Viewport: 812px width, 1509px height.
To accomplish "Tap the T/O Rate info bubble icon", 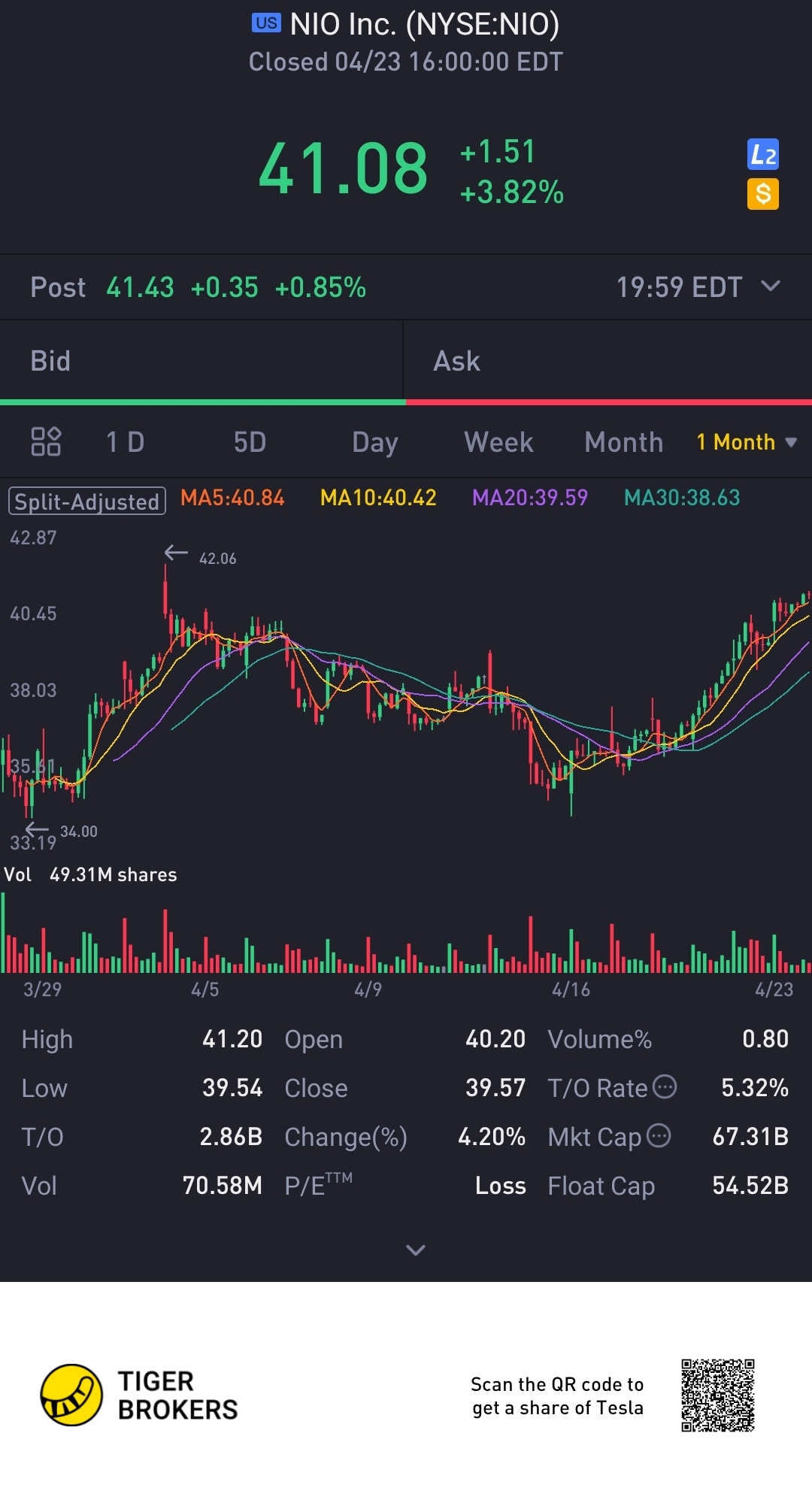I will click(665, 1086).
